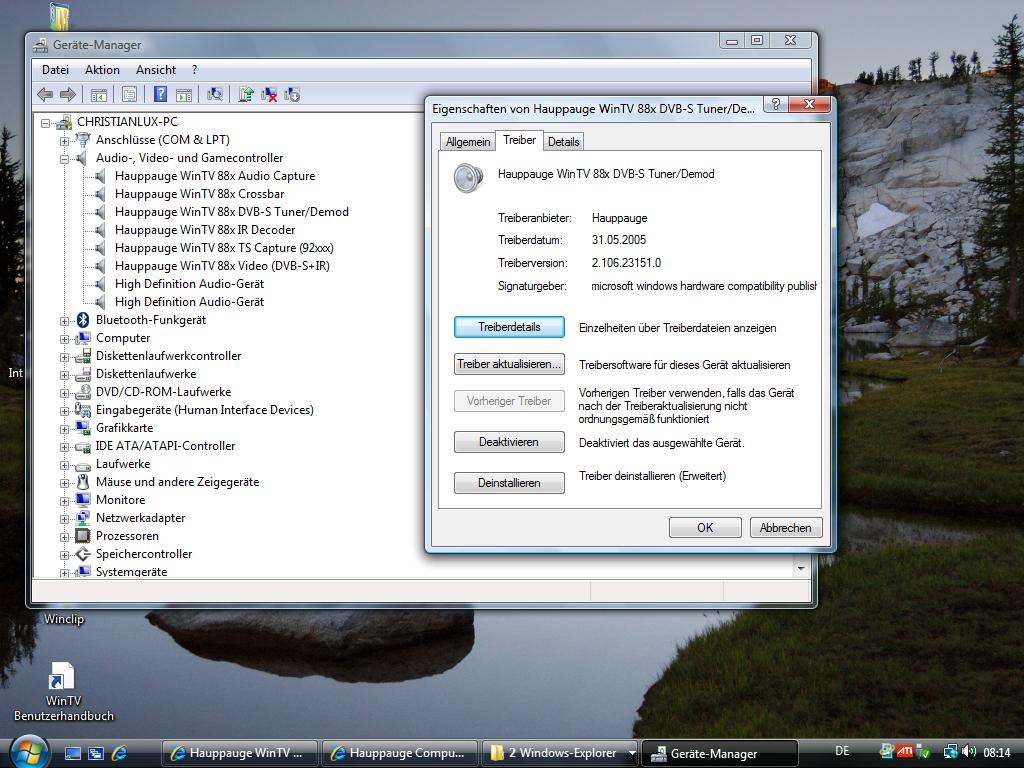1024x768 pixels.
Task: Select Hauppauge WinTV 88x TS Capture (92xxx)
Action: [224, 248]
